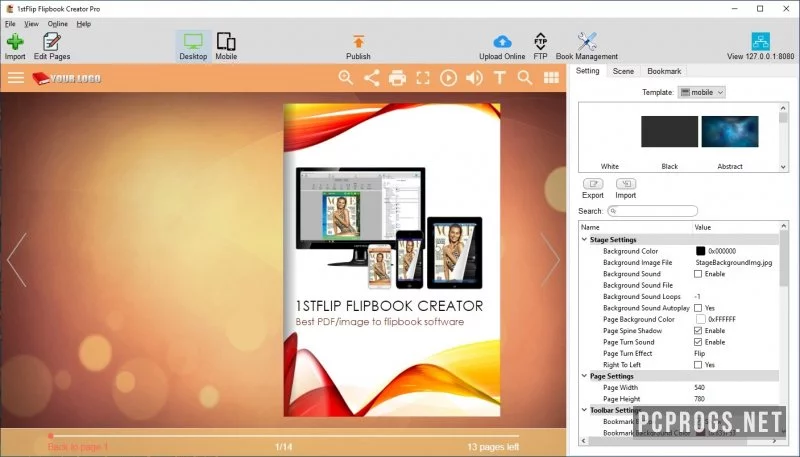The height and width of the screenshot is (457, 800).
Task: Click the page progress slider handle
Action: [x=51, y=436]
